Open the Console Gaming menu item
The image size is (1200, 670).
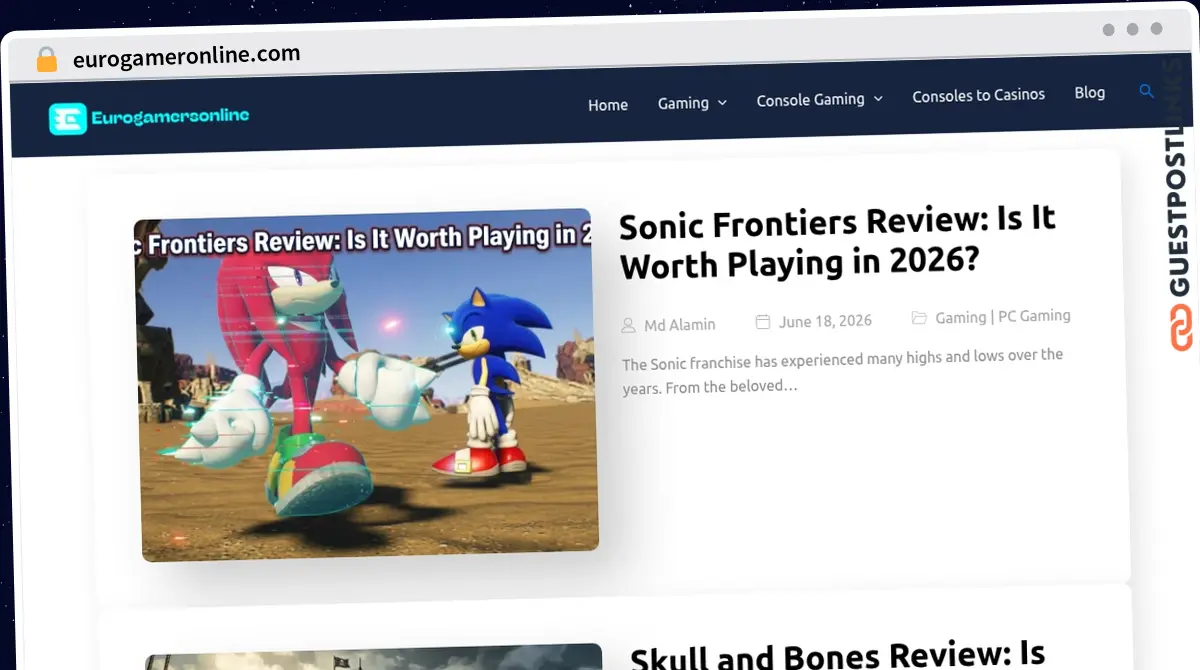tap(810, 99)
